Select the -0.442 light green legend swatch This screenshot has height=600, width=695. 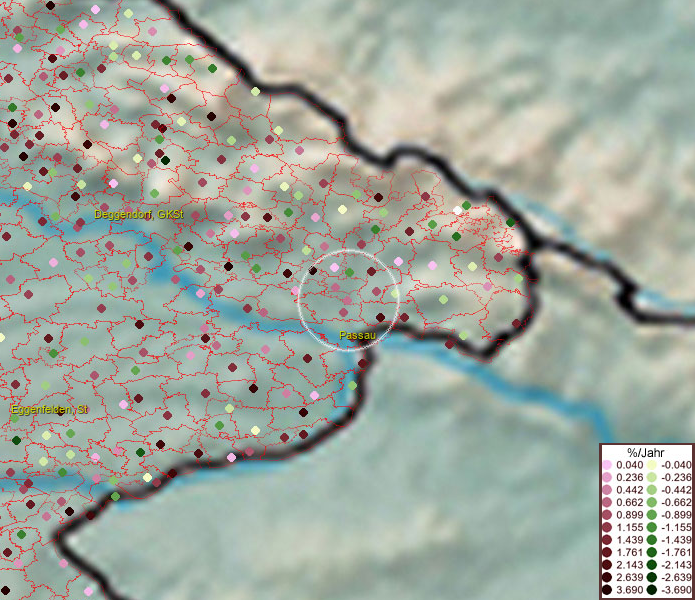click(x=652, y=490)
